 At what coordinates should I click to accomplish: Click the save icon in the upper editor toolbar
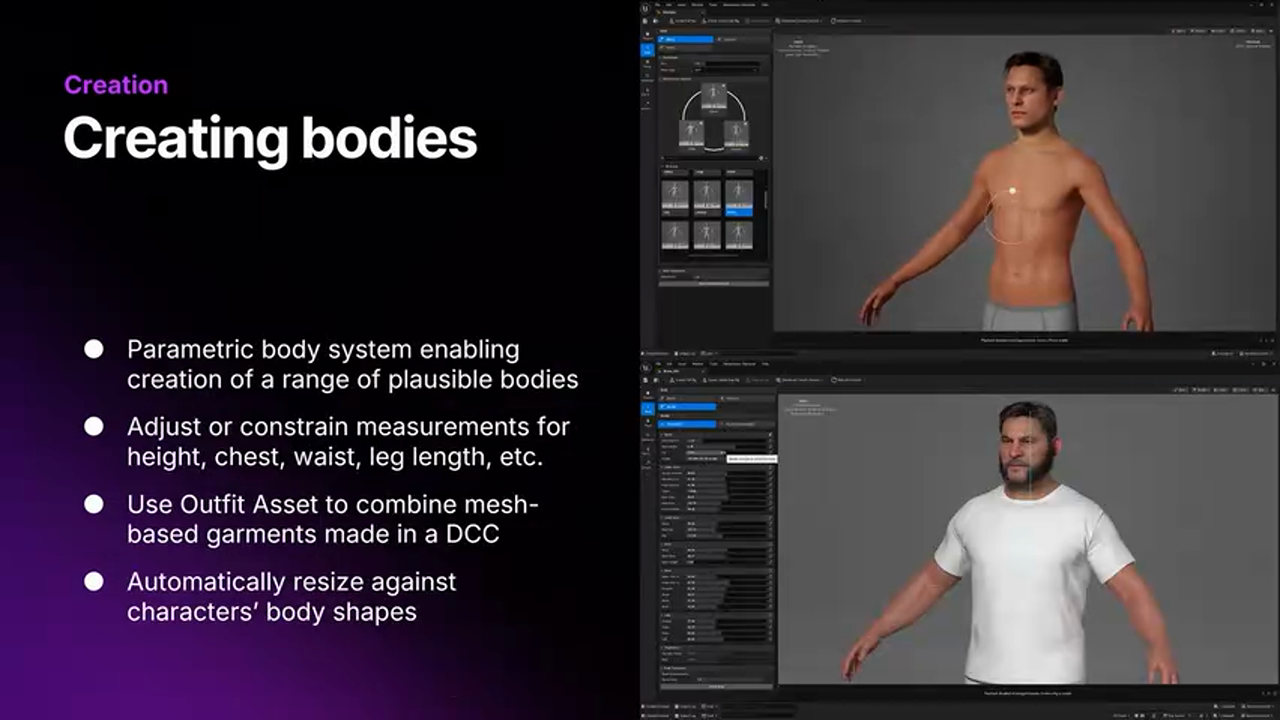[x=646, y=21]
